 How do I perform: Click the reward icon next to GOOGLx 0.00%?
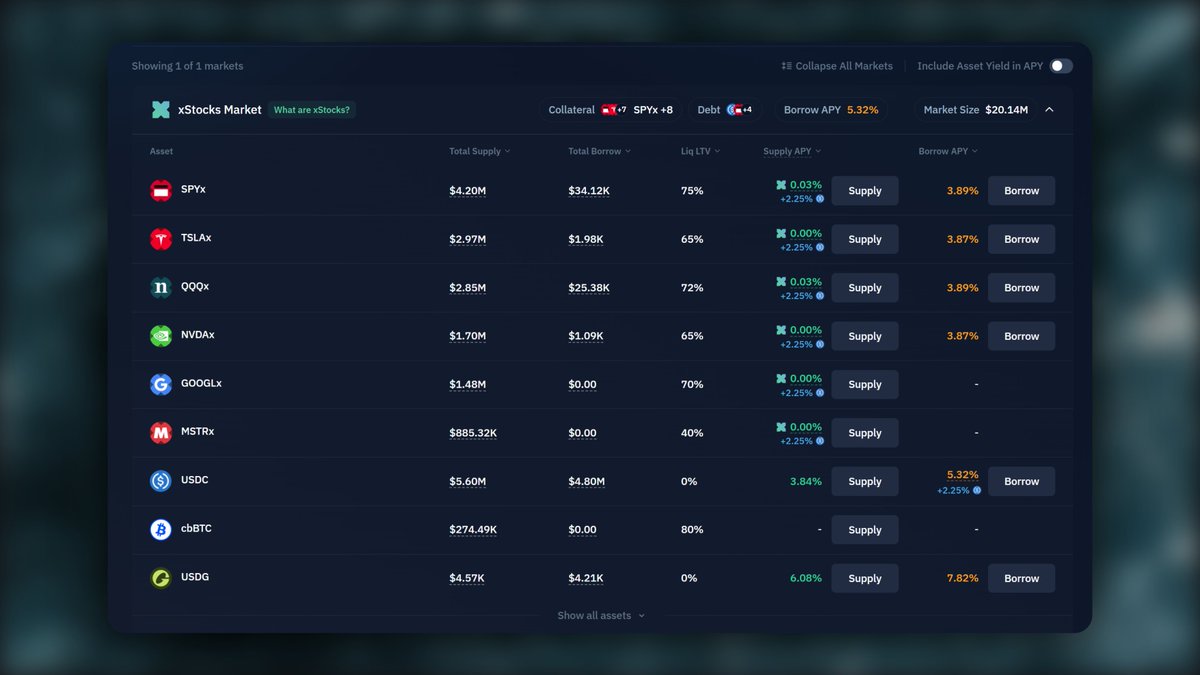click(x=781, y=379)
